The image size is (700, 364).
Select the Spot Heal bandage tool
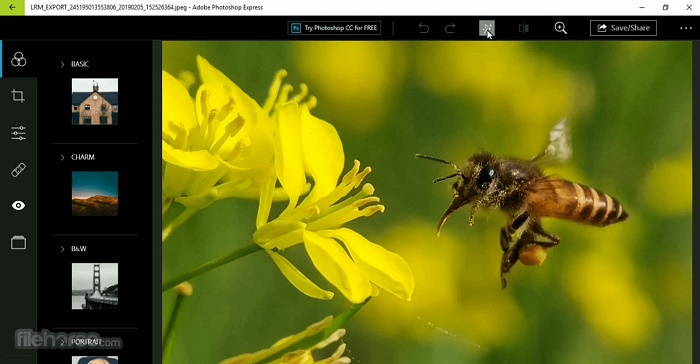click(18, 170)
